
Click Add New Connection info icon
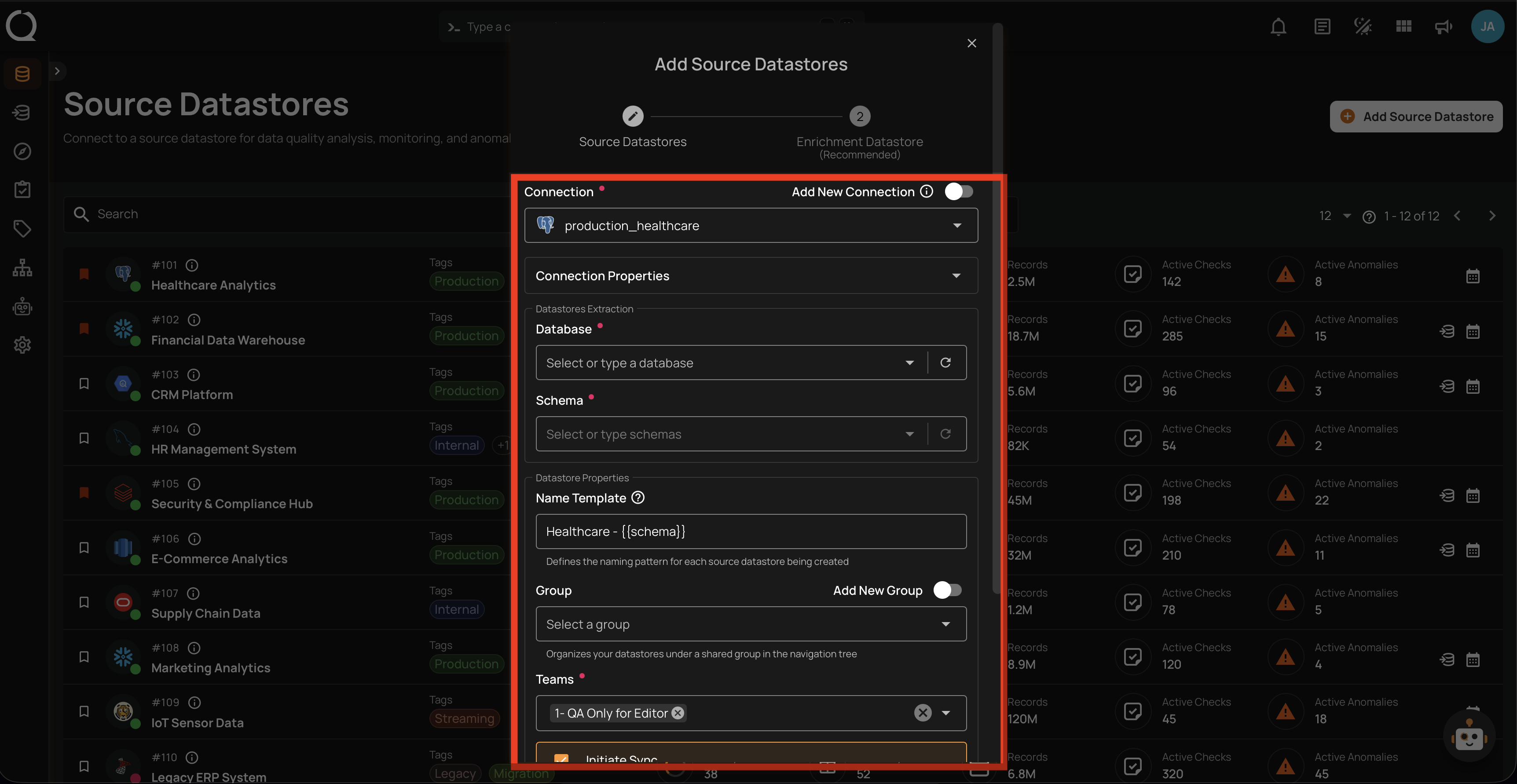926,191
